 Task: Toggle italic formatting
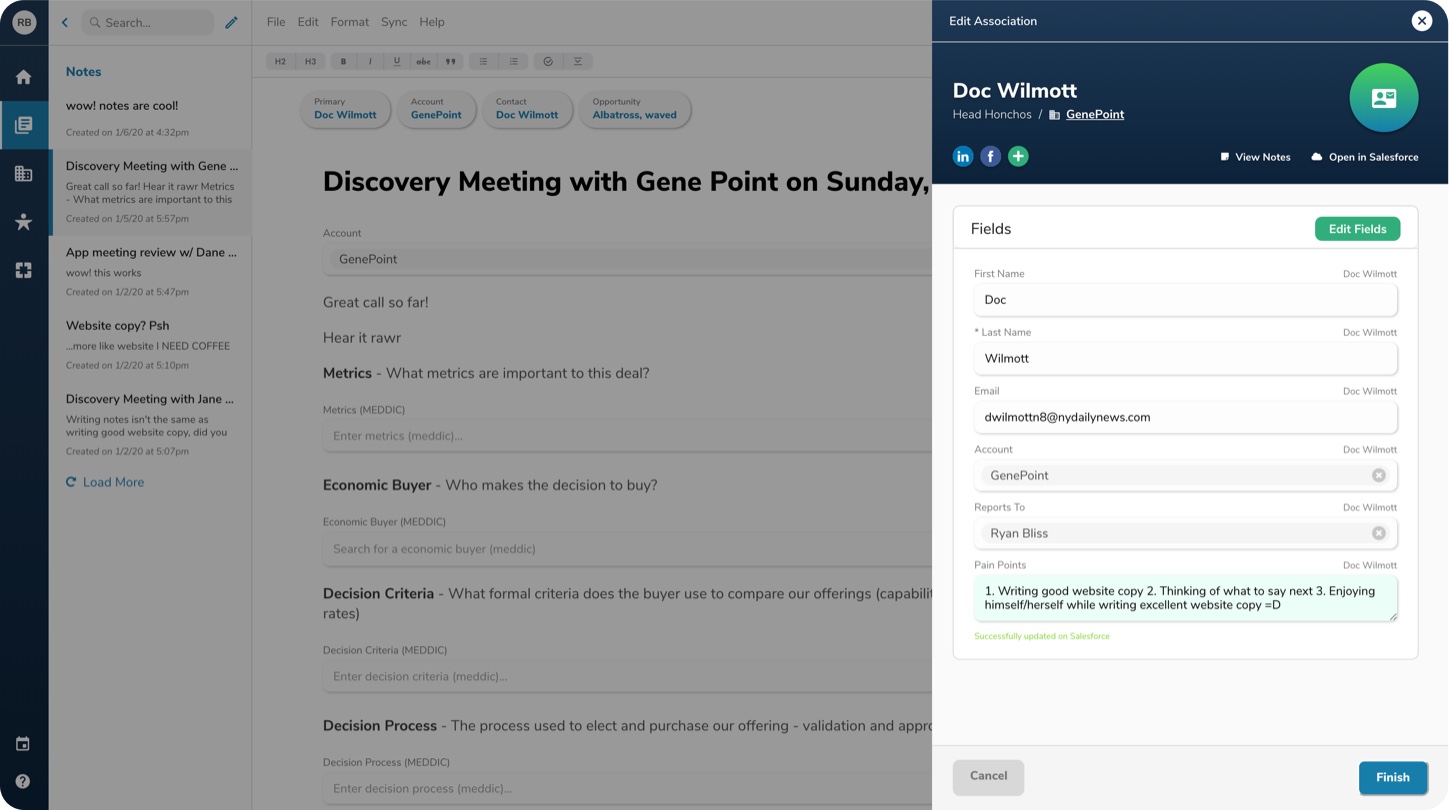coord(370,62)
